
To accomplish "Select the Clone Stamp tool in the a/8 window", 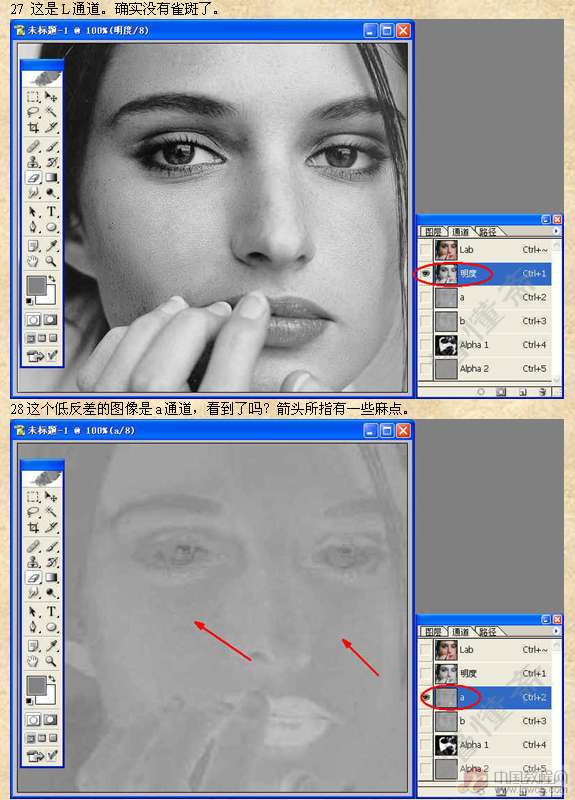I will (x=34, y=562).
